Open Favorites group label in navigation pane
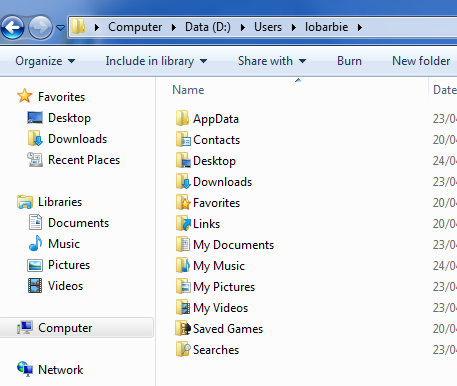The height and width of the screenshot is (386, 457). pyautogui.click(x=62, y=97)
